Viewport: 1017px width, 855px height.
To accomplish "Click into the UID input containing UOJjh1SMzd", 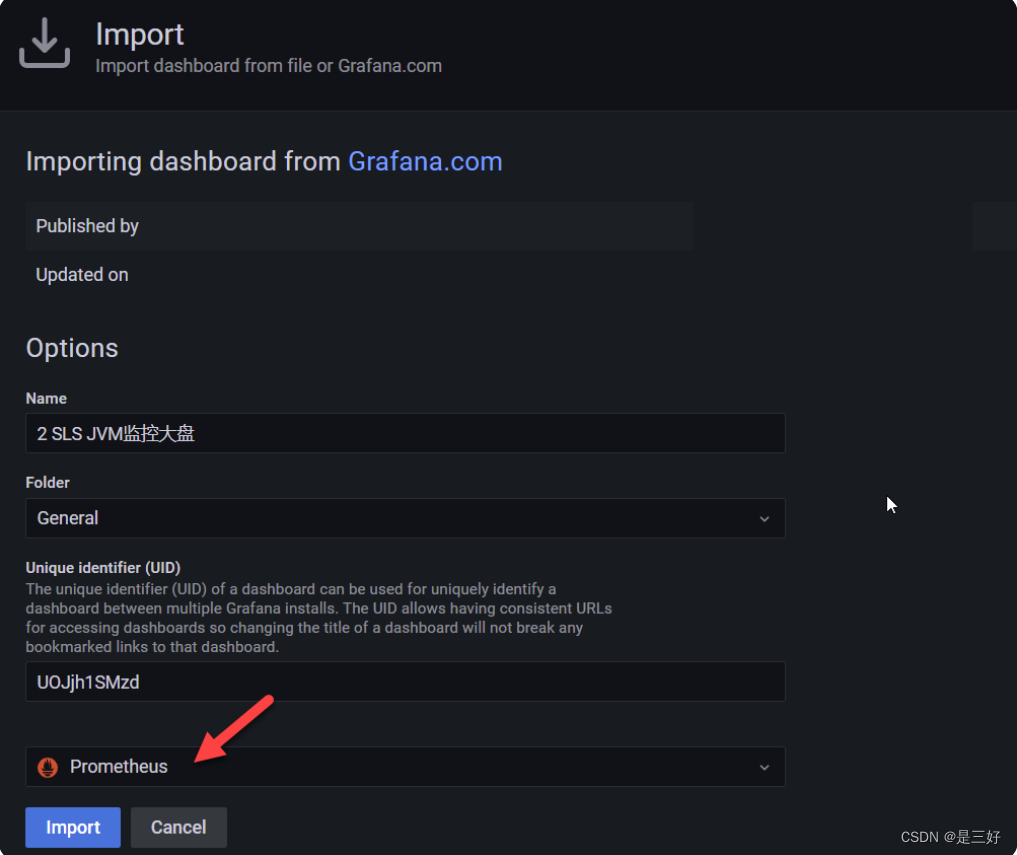I will [405, 681].
